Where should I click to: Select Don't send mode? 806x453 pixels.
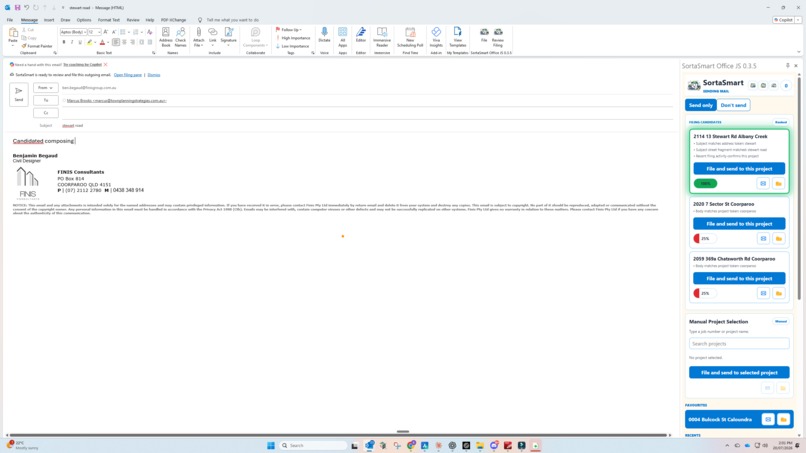pos(733,105)
